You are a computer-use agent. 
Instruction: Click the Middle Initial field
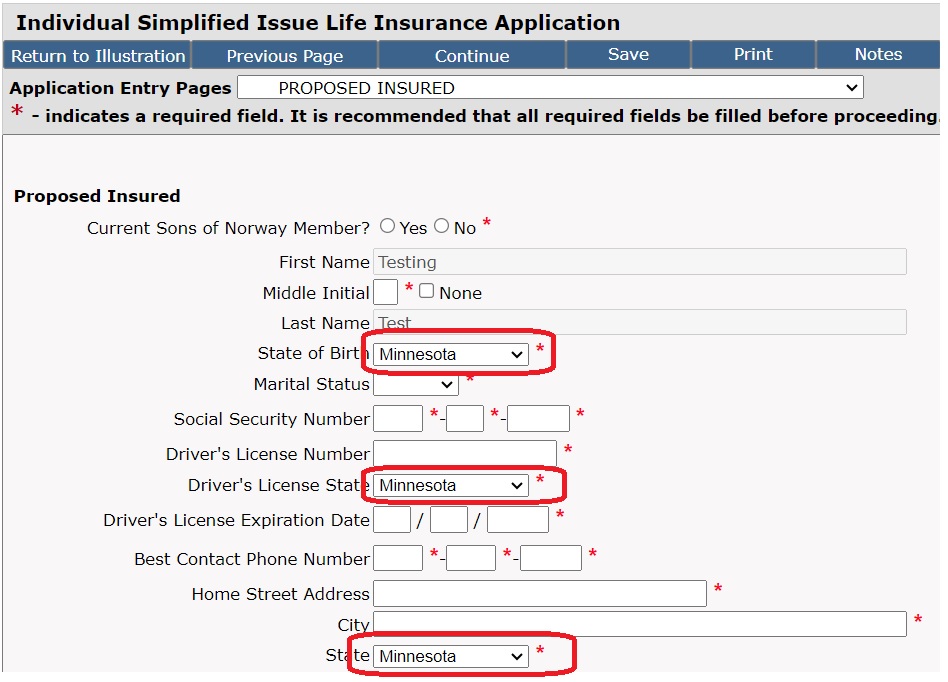tap(386, 292)
